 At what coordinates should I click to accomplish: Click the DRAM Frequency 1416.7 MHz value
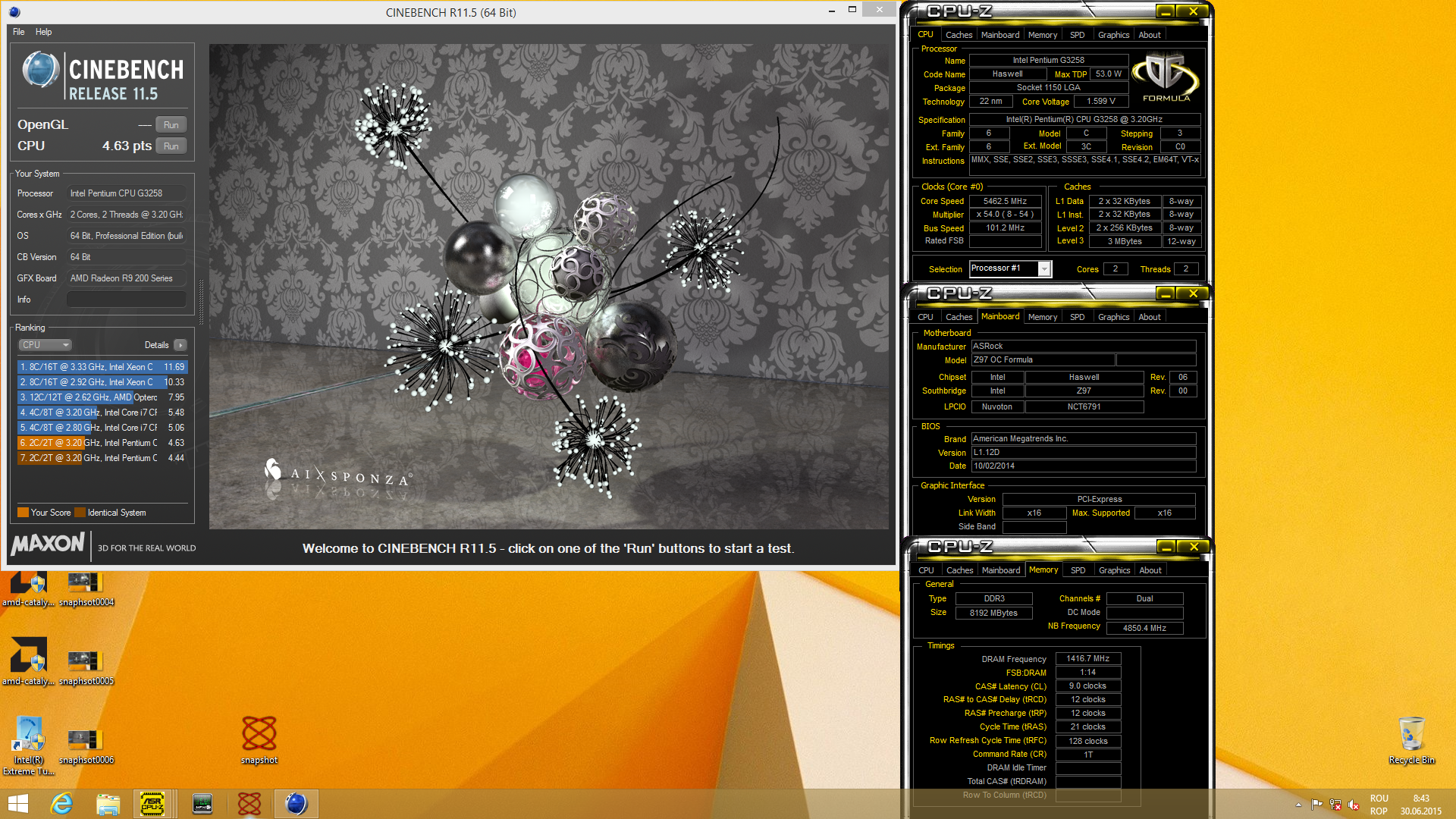(x=1087, y=658)
